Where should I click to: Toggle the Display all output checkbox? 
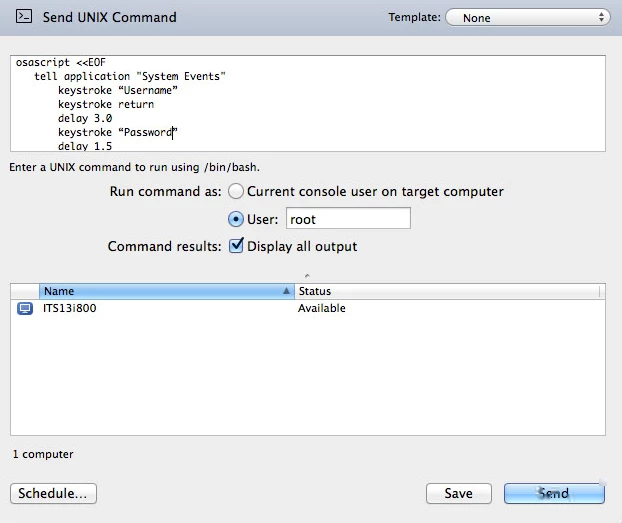(236, 246)
